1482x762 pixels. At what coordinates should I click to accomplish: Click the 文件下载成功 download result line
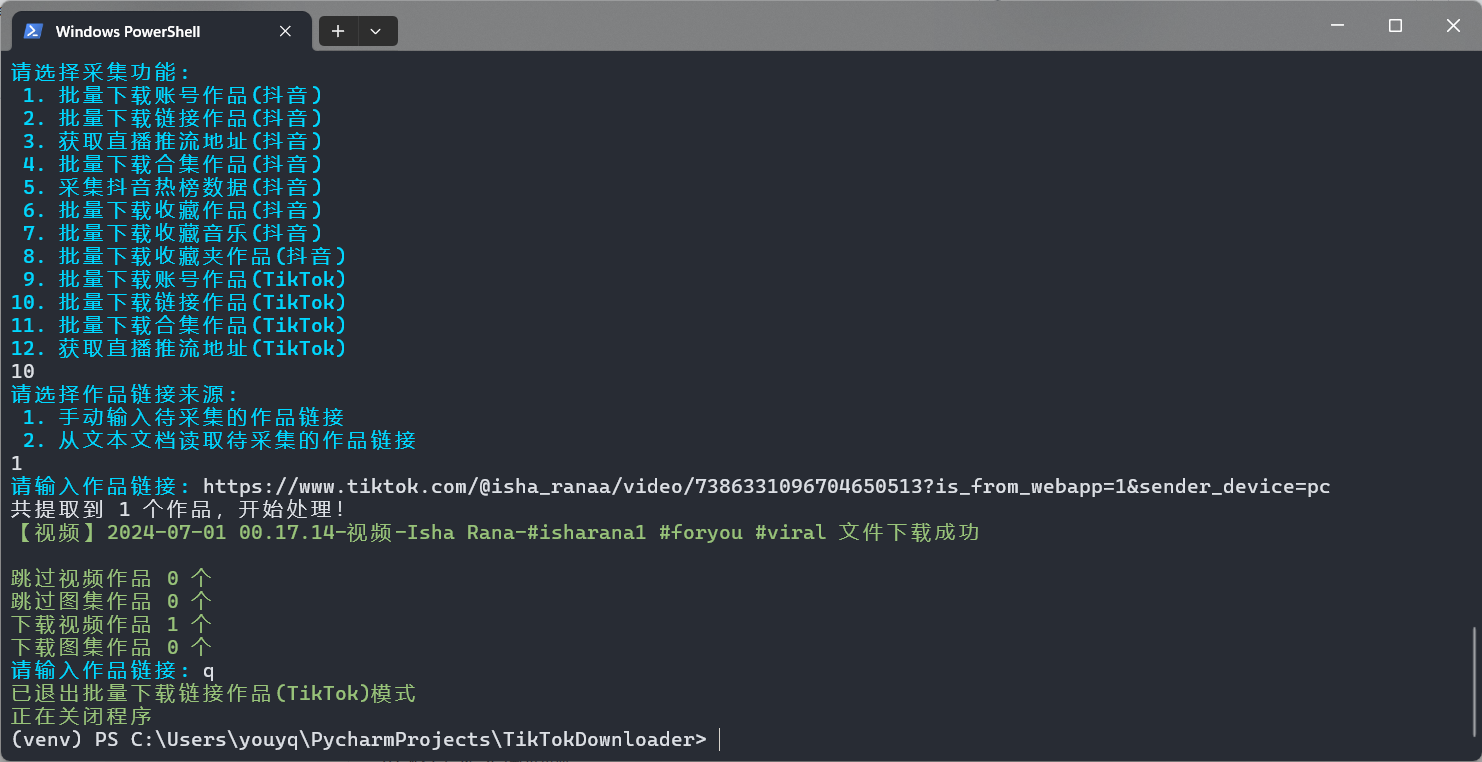(495, 532)
